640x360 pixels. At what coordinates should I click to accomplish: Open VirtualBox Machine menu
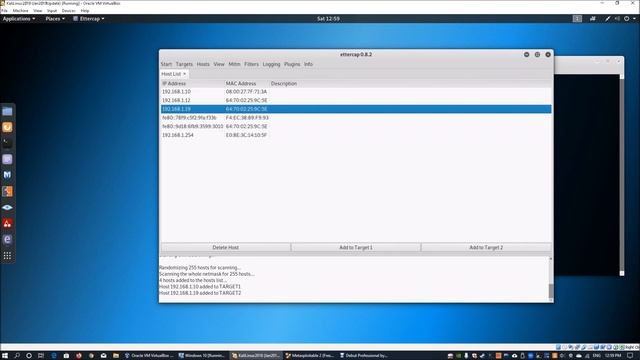click(x=20, y=11)
